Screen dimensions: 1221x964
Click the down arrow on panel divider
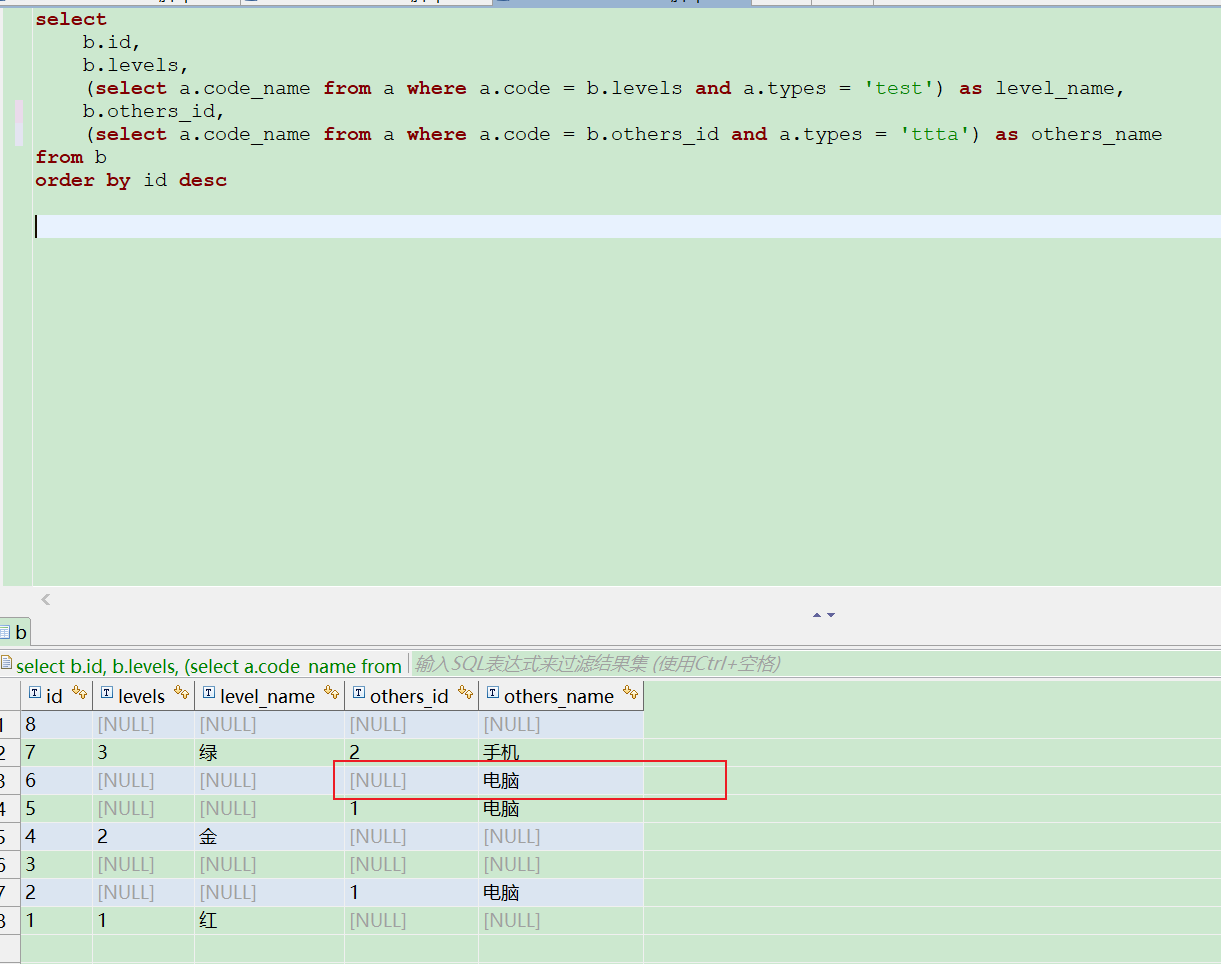pos(830,615)
